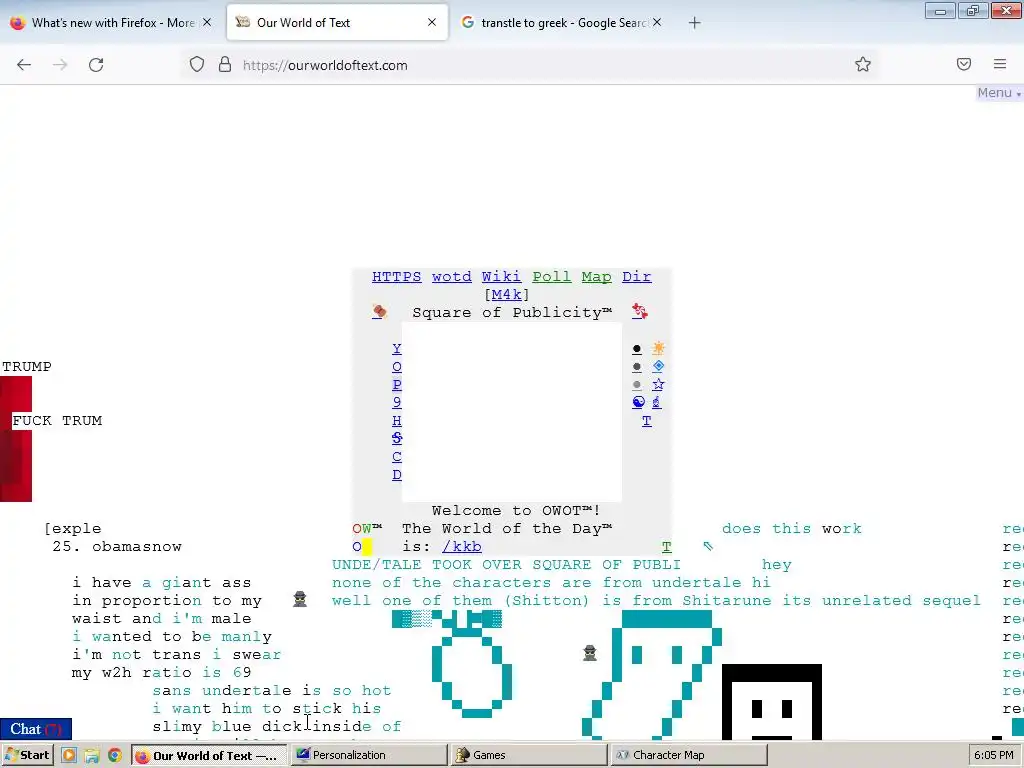
Task: Click the blue yin-yang icon link
Action: [x=639, y=402]
